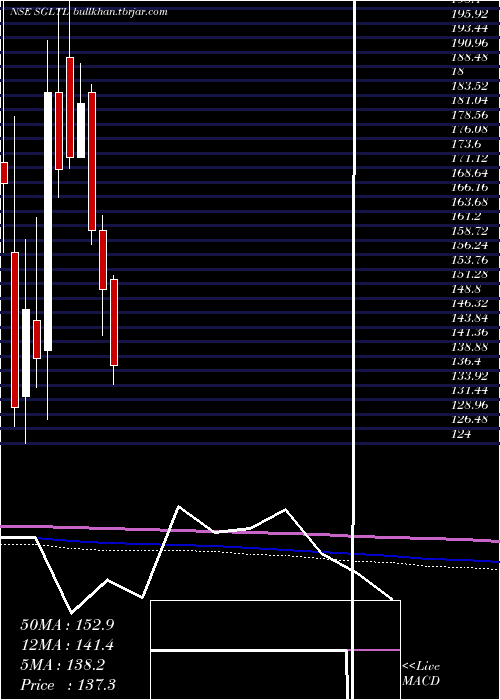Click the 151.28 price axis label
Image resolution: width=500 pixels, height=700 pixels.
(469, 274)
